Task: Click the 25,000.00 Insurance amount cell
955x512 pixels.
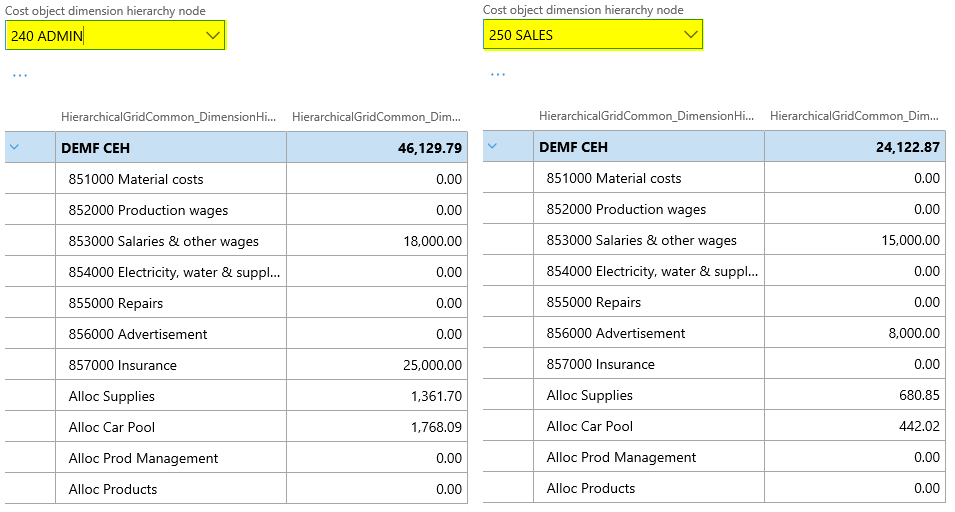Action: [x=430, y=365]
